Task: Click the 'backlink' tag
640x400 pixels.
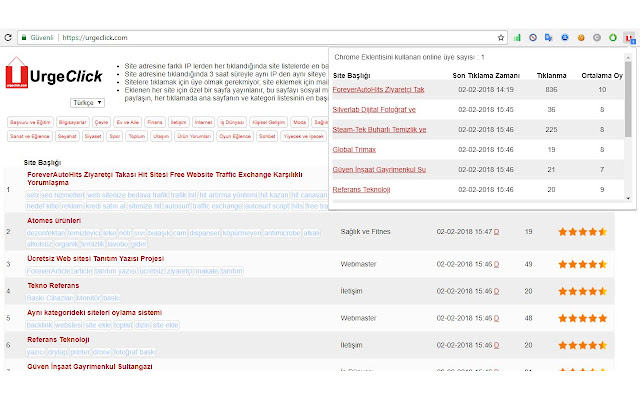Action: [39, 325]
